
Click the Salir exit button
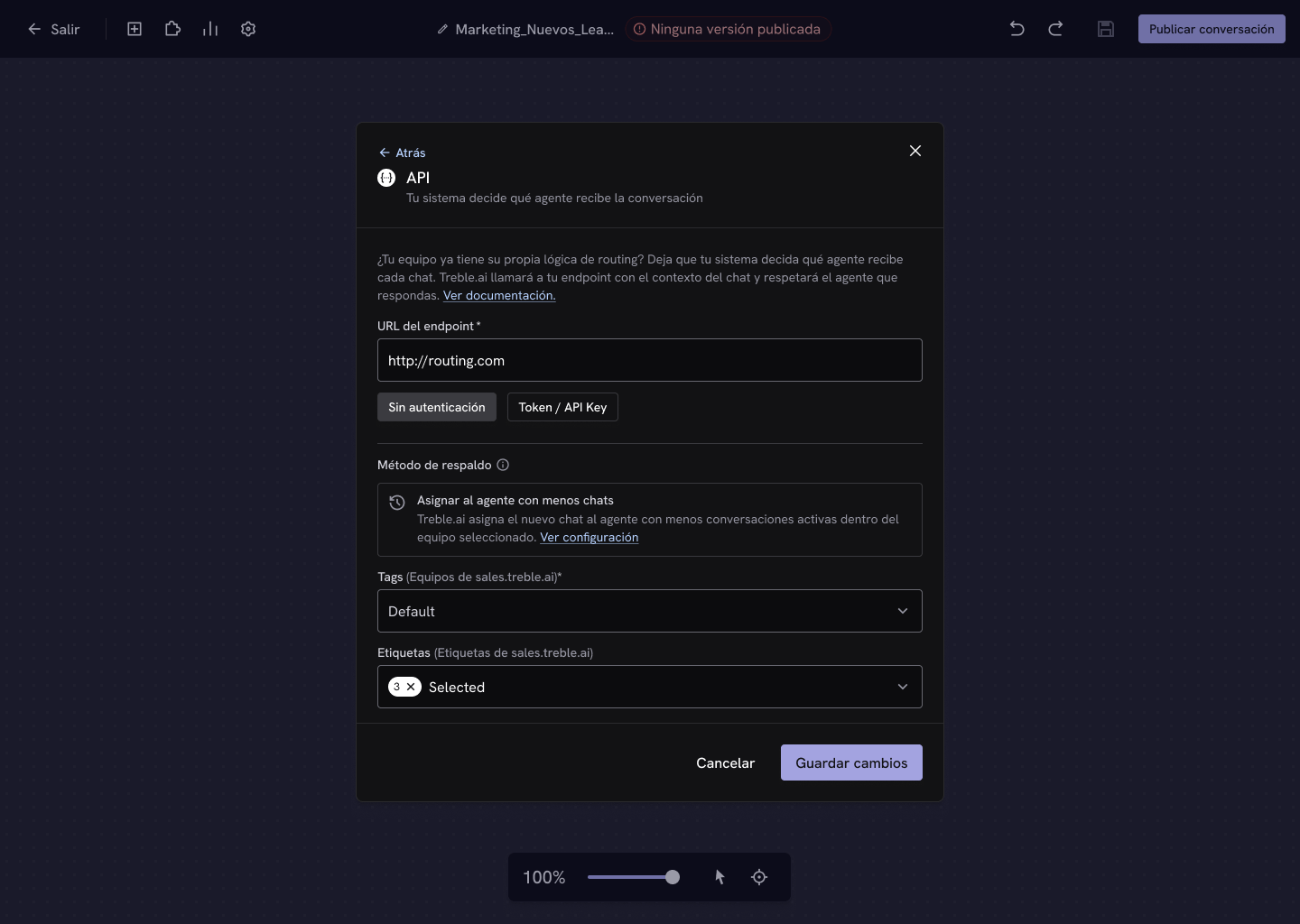pos(53,29)
